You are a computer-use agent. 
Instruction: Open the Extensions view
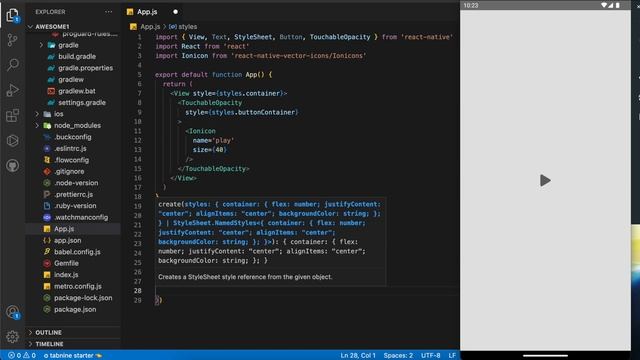click(x=12, y=116)
